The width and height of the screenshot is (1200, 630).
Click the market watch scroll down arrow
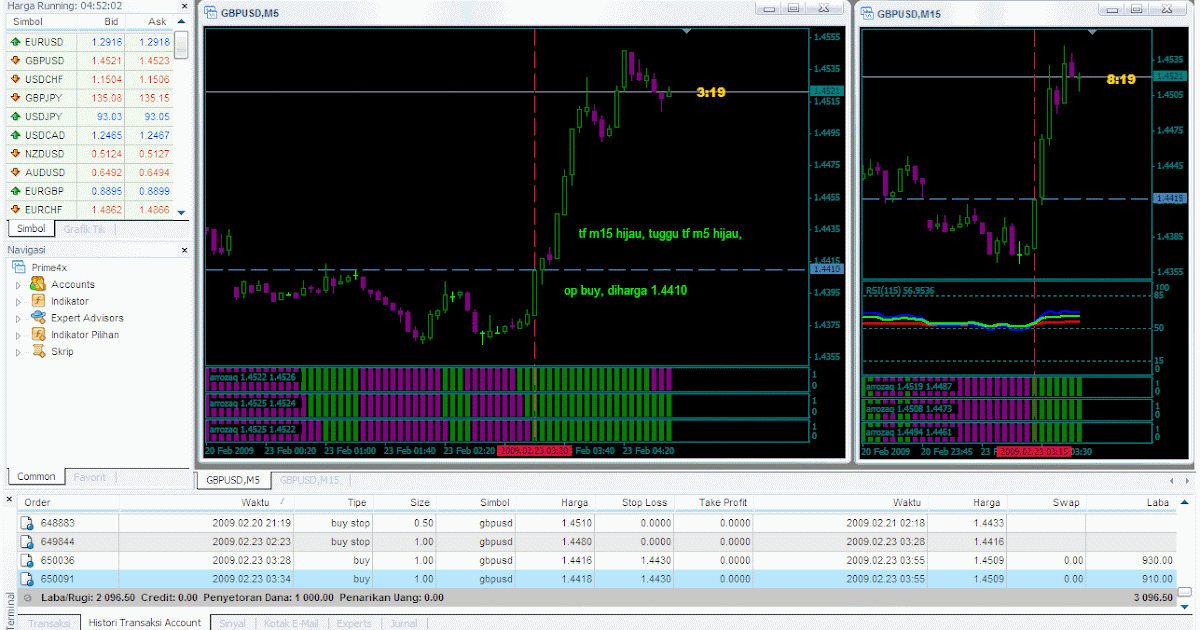(181, 212)
